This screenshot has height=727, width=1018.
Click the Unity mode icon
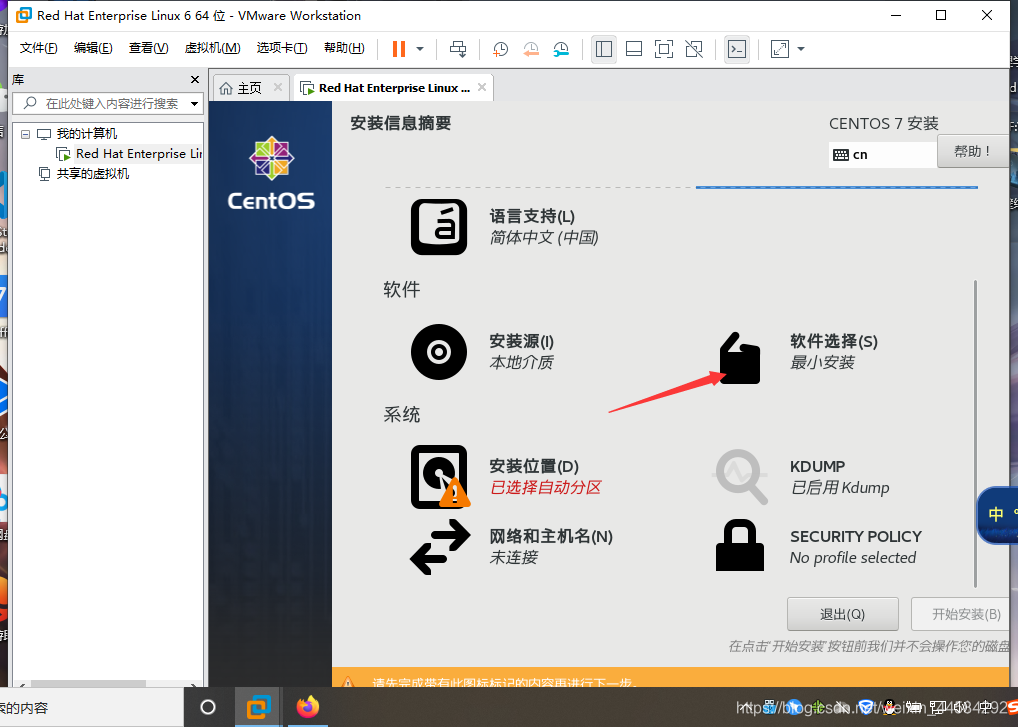[x=693, y=49]
